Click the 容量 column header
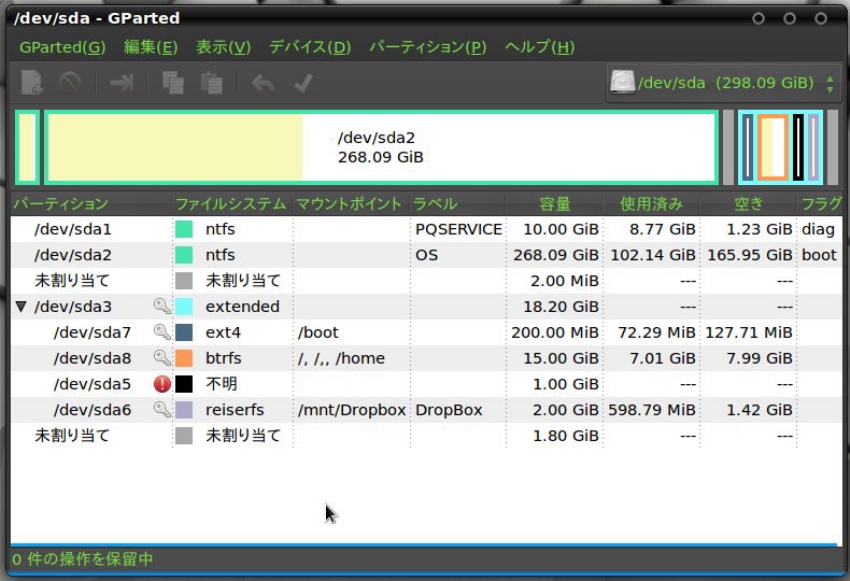850x581 pixels. (x=555, y=204)
